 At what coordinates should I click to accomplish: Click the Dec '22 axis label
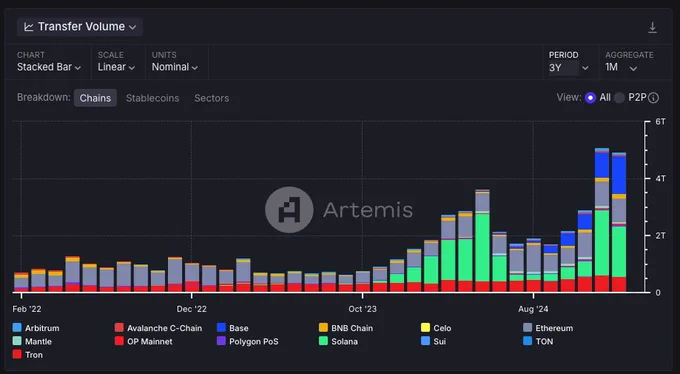(x=191, y=309)
